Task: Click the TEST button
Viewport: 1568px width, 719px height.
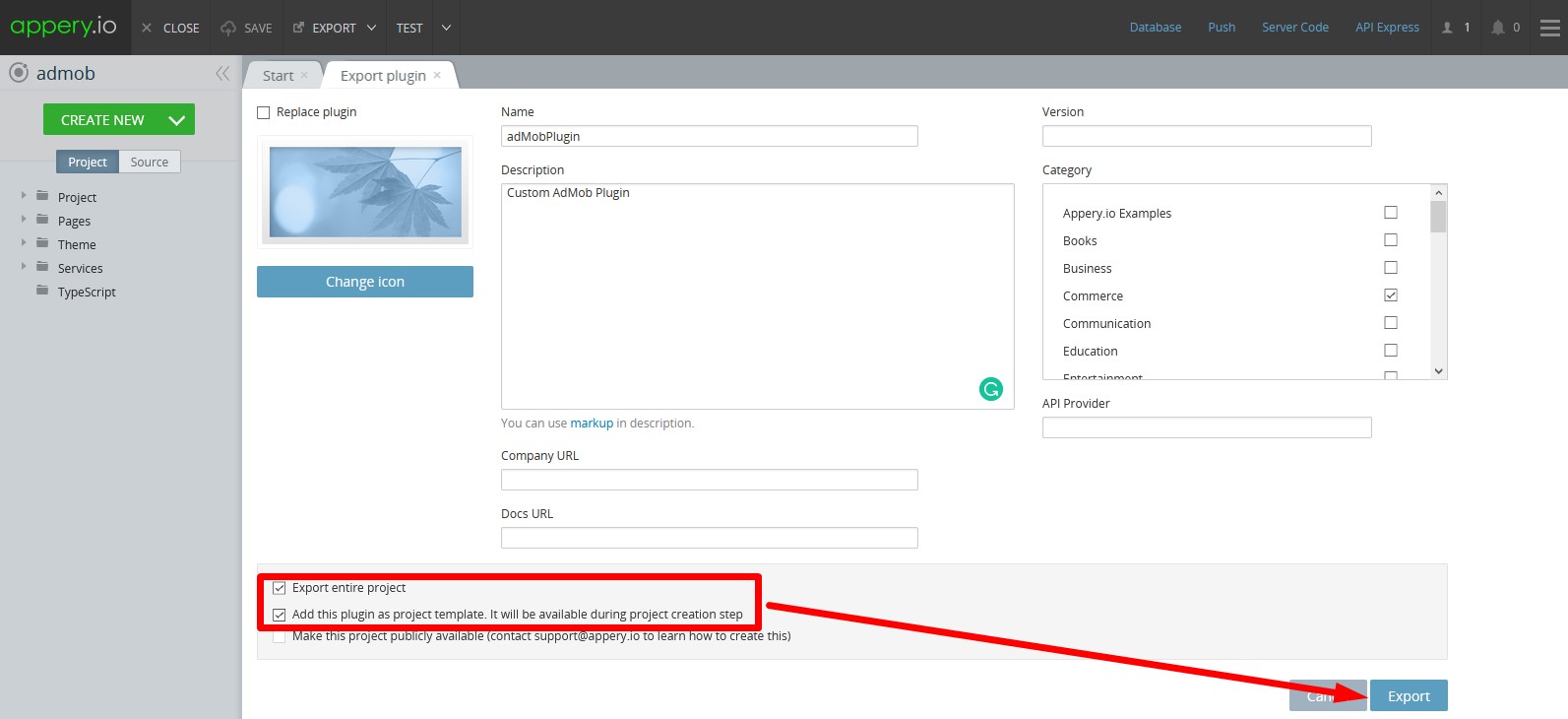Action: (409, 28)
